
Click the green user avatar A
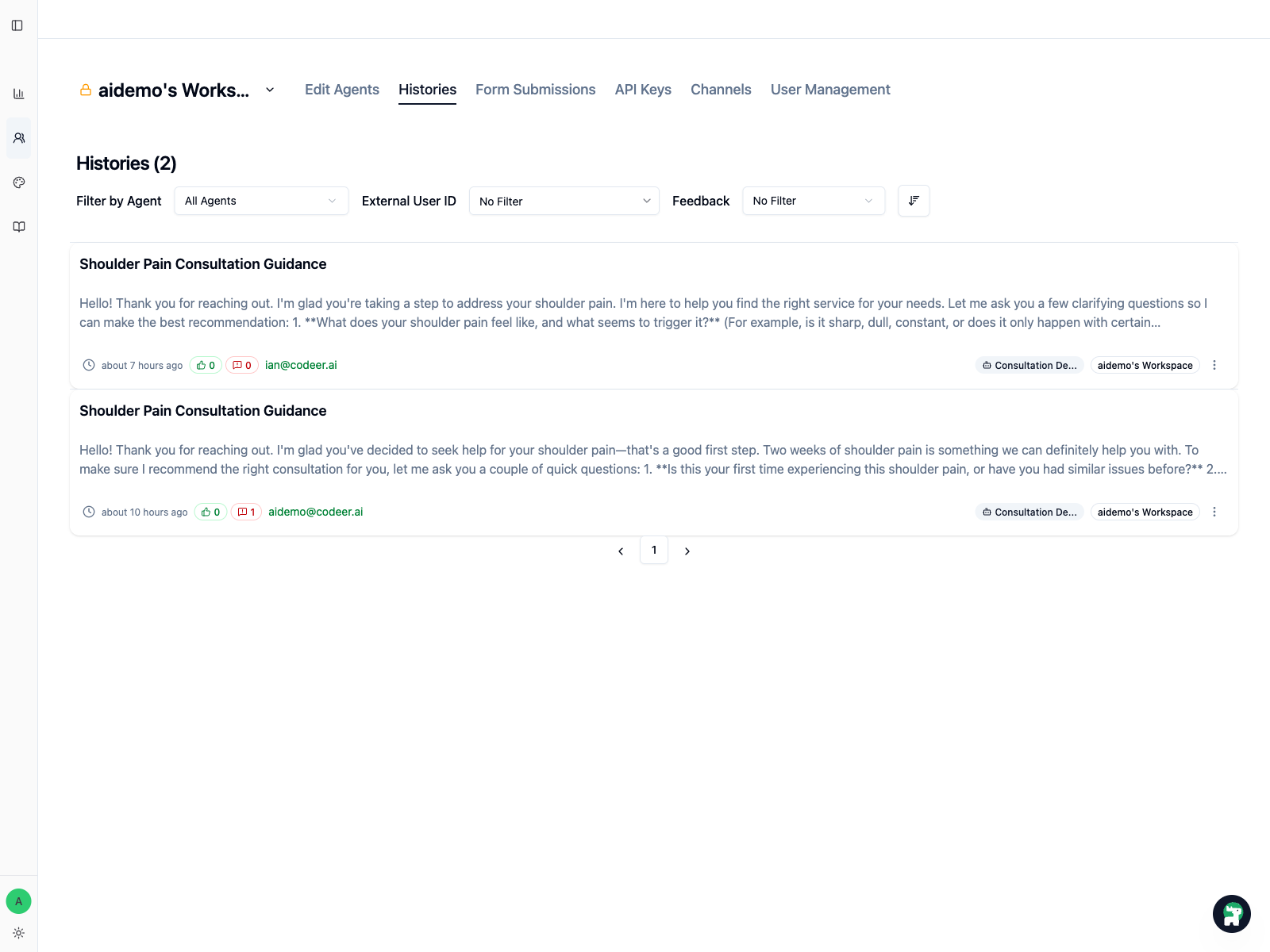[x=19, y=901]
